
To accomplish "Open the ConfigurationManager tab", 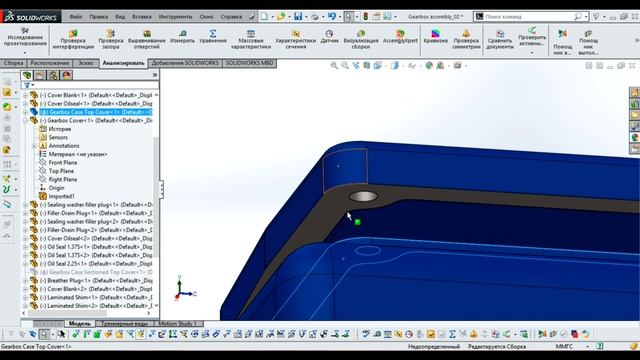I will (x=53, y=75).
